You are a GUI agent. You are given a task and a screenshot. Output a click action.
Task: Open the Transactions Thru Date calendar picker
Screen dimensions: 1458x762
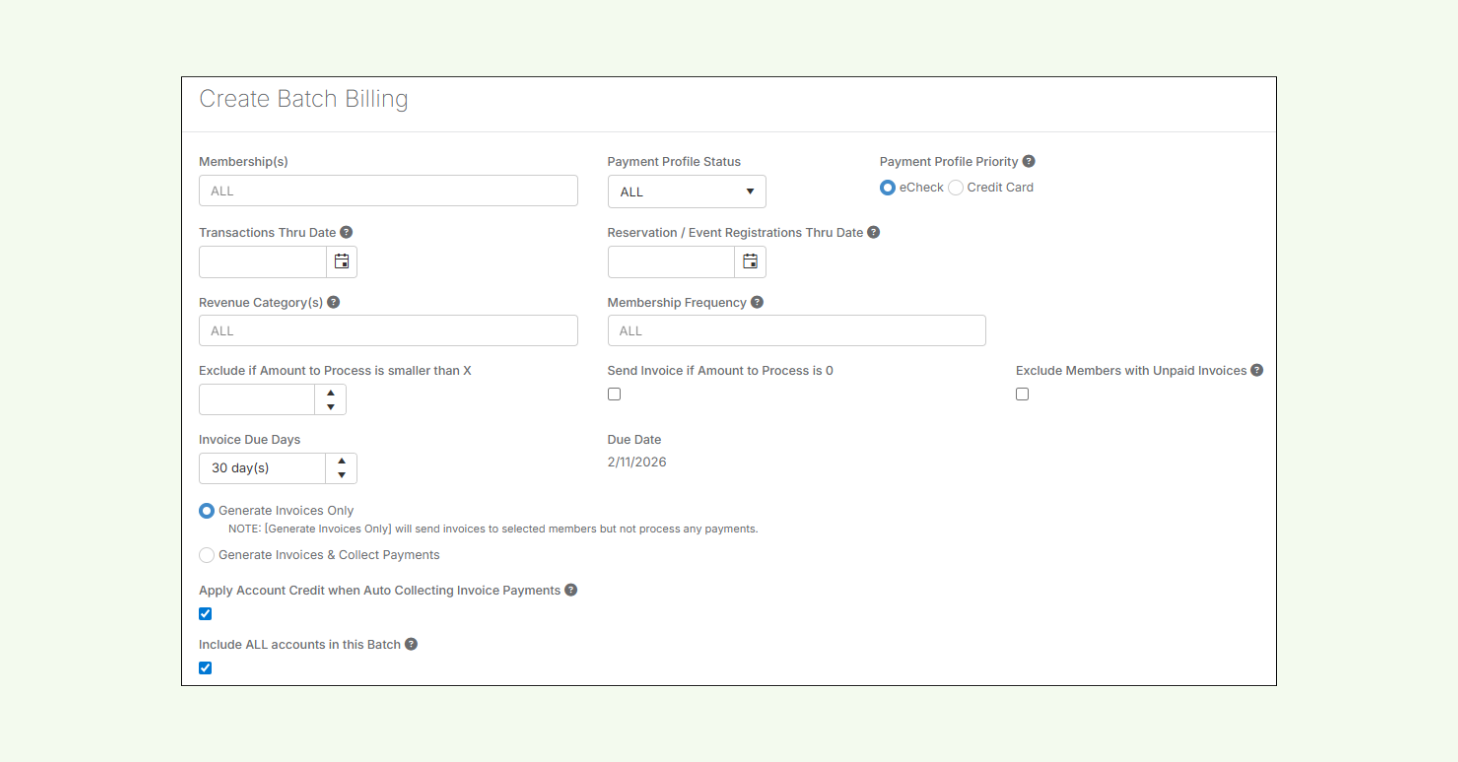(341, 261)
